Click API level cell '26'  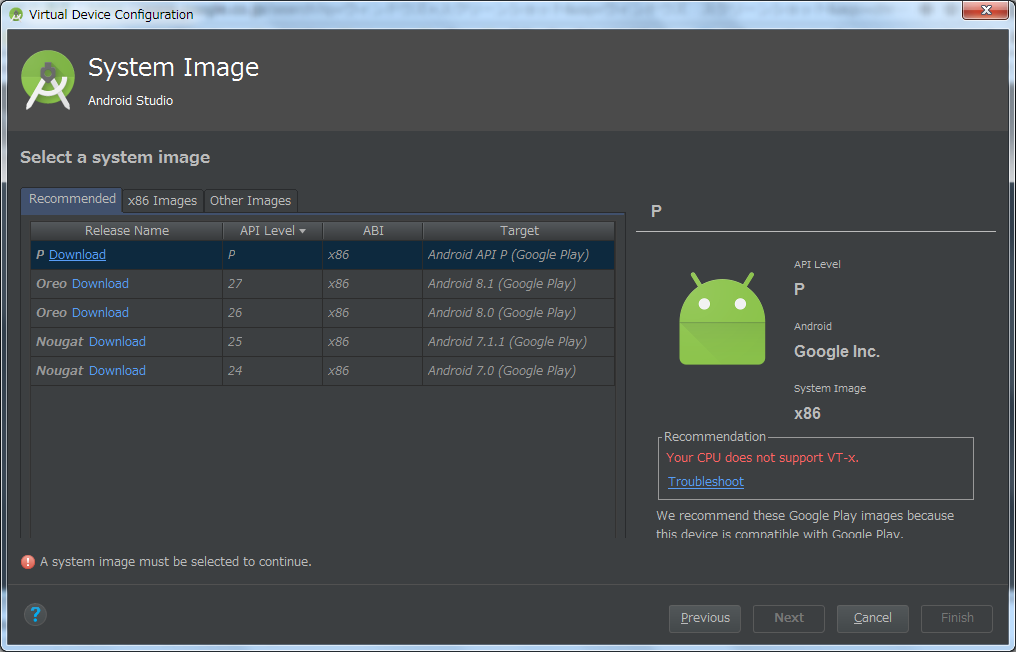click(273, 312)
